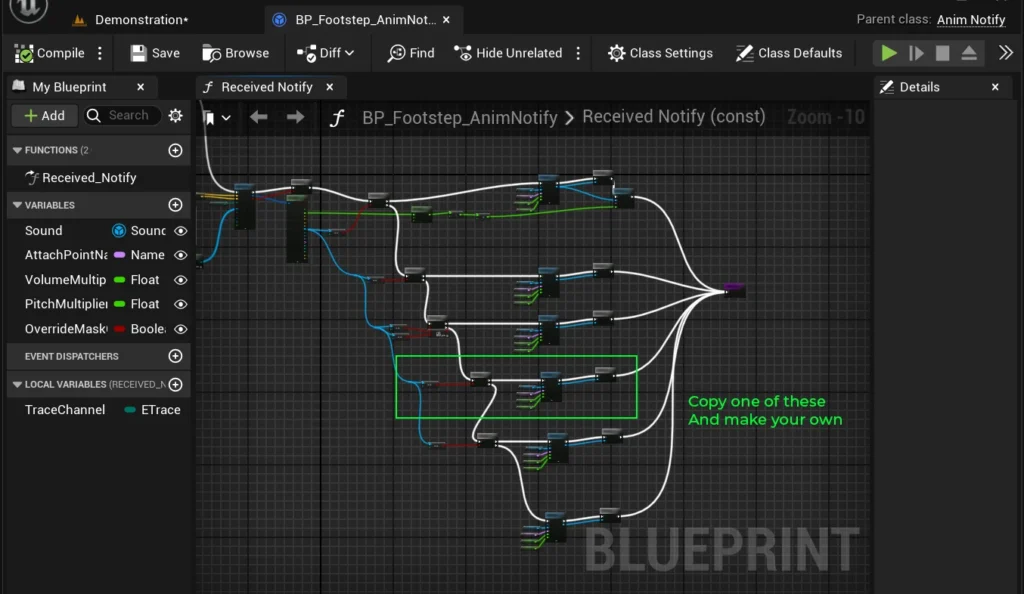Open Class Settings
The width and height of the screenshot is (1024, 594).
click(617, 53)
